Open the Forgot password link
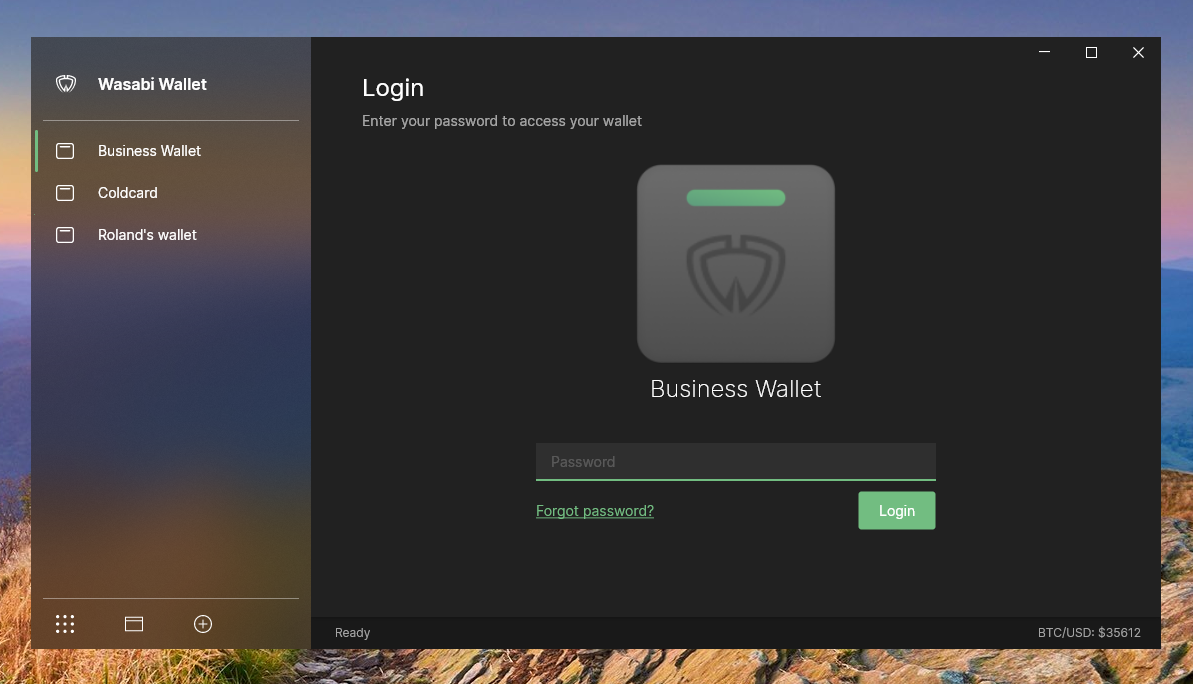 pyautogui.click(x=595, y=510)
